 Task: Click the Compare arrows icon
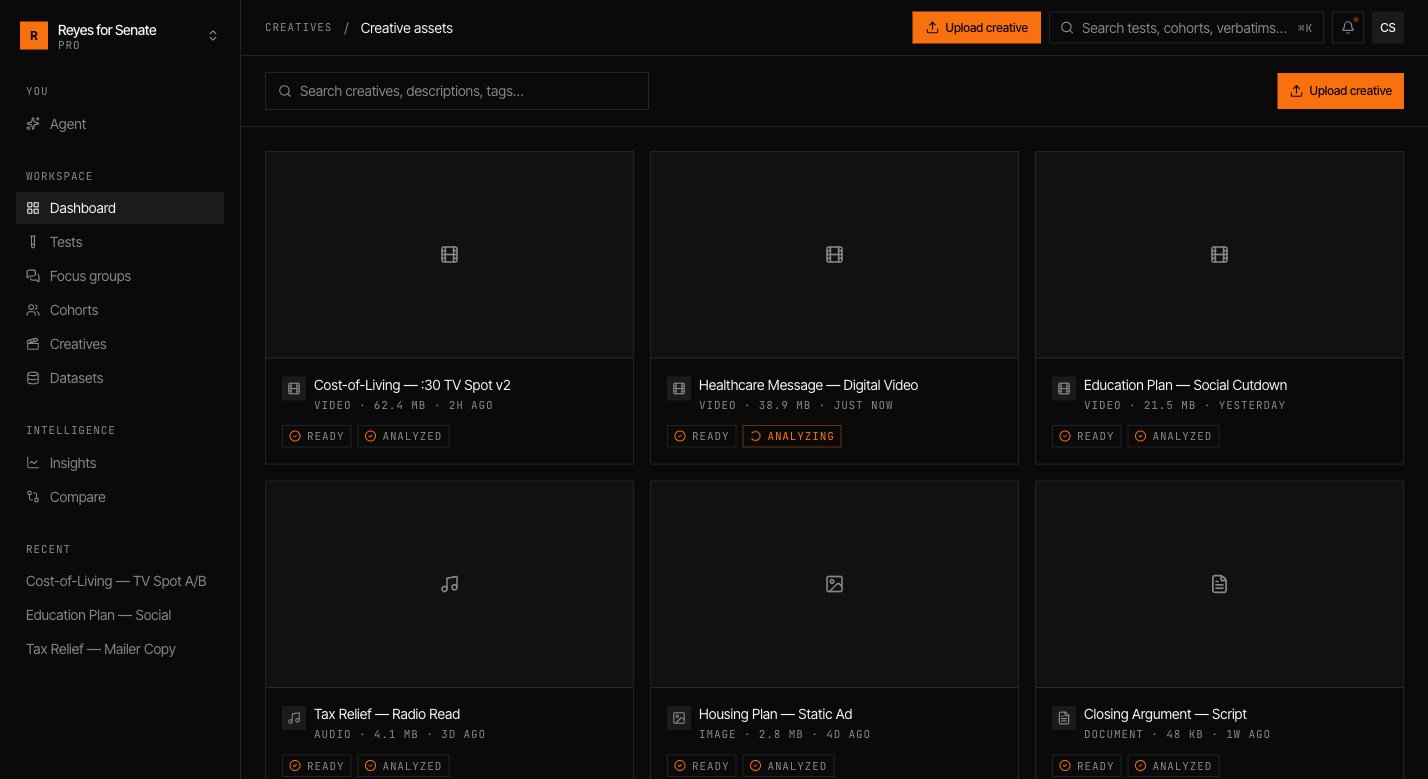click(33, 497)
